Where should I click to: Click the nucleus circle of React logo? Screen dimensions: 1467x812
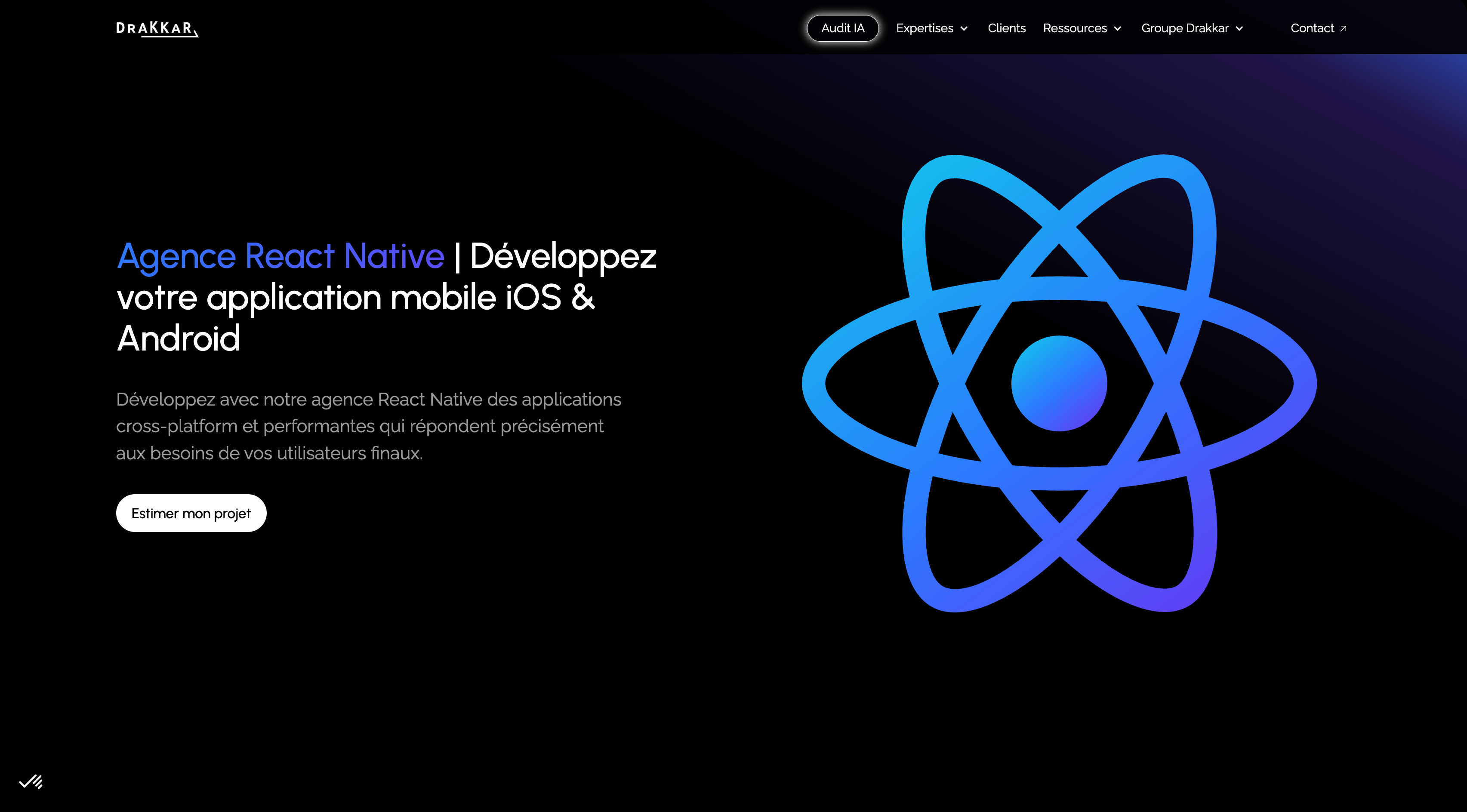pos(1059,383)
